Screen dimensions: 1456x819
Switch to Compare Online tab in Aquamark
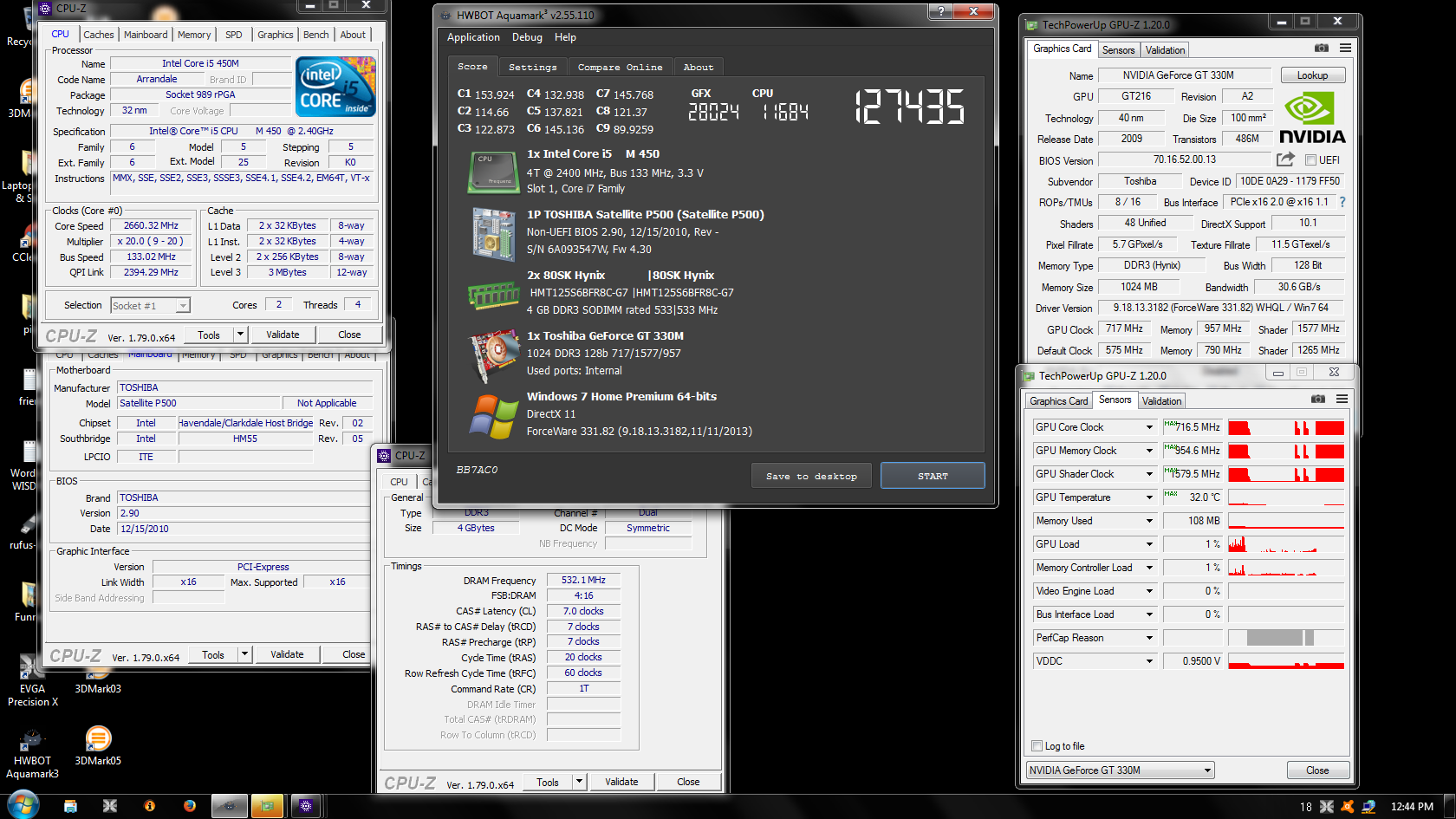tap(620, 67)
